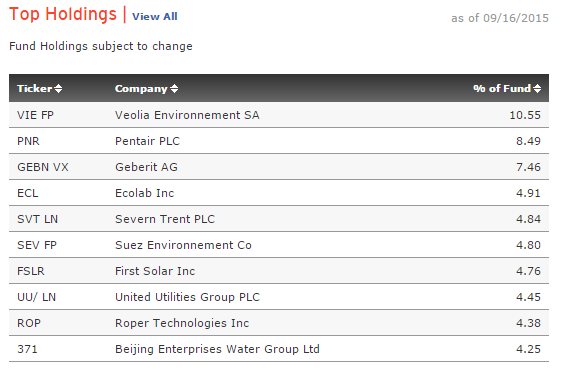Click the Company column sort arrows icon
Screen dimensions: 562x374
coord(174,89)
